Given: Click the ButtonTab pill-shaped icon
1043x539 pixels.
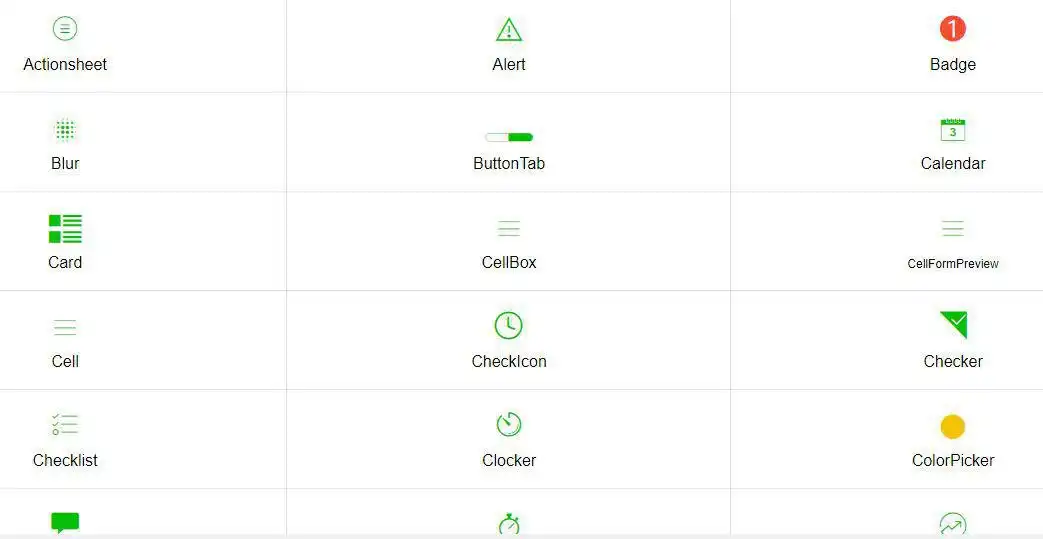Looking at the screenshot, I should pos(509,137).
